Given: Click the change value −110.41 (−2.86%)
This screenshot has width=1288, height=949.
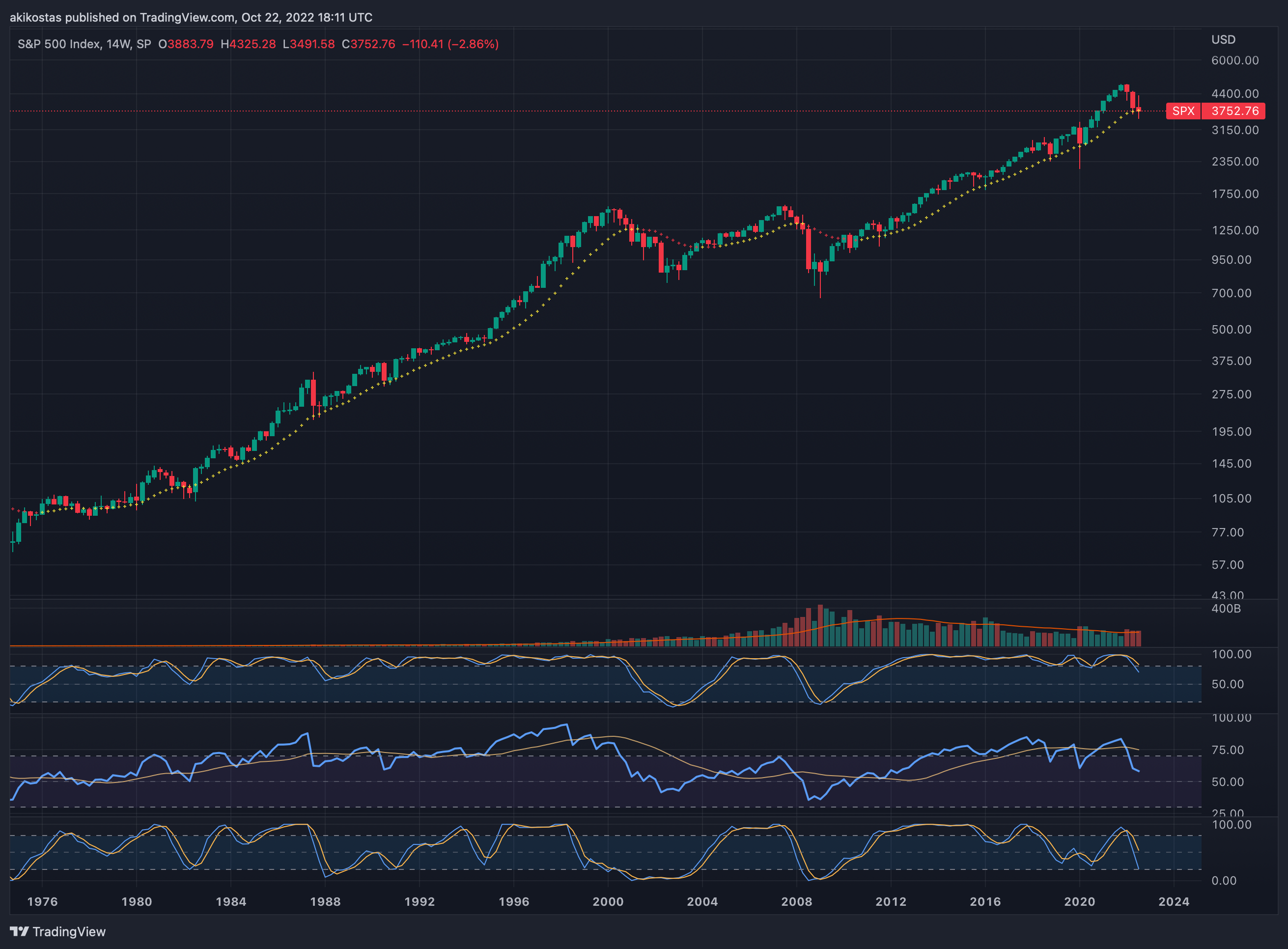Looking at the screenshot, I should point(450,44).
